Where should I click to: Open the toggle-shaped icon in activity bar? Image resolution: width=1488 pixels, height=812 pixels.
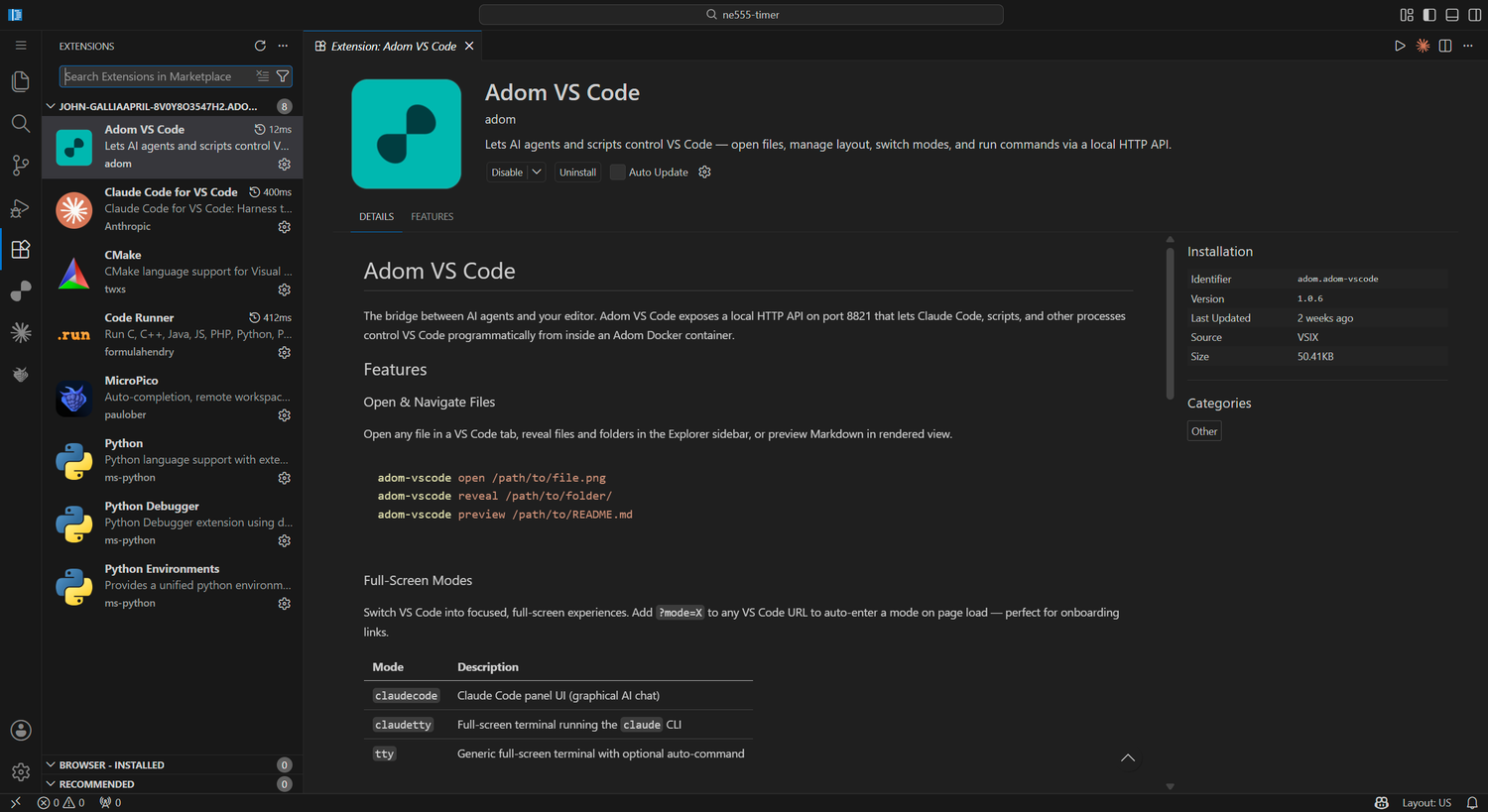click(x=20, y=291)
